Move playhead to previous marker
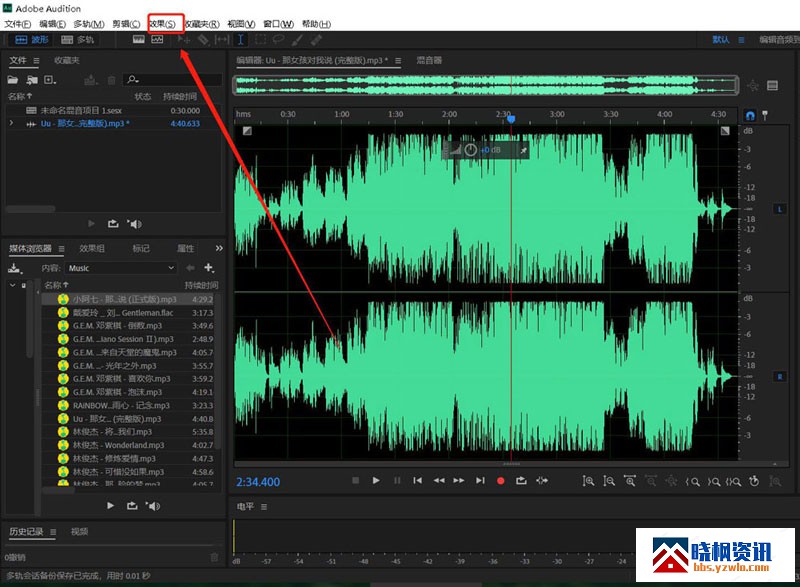 pos(417,480)
